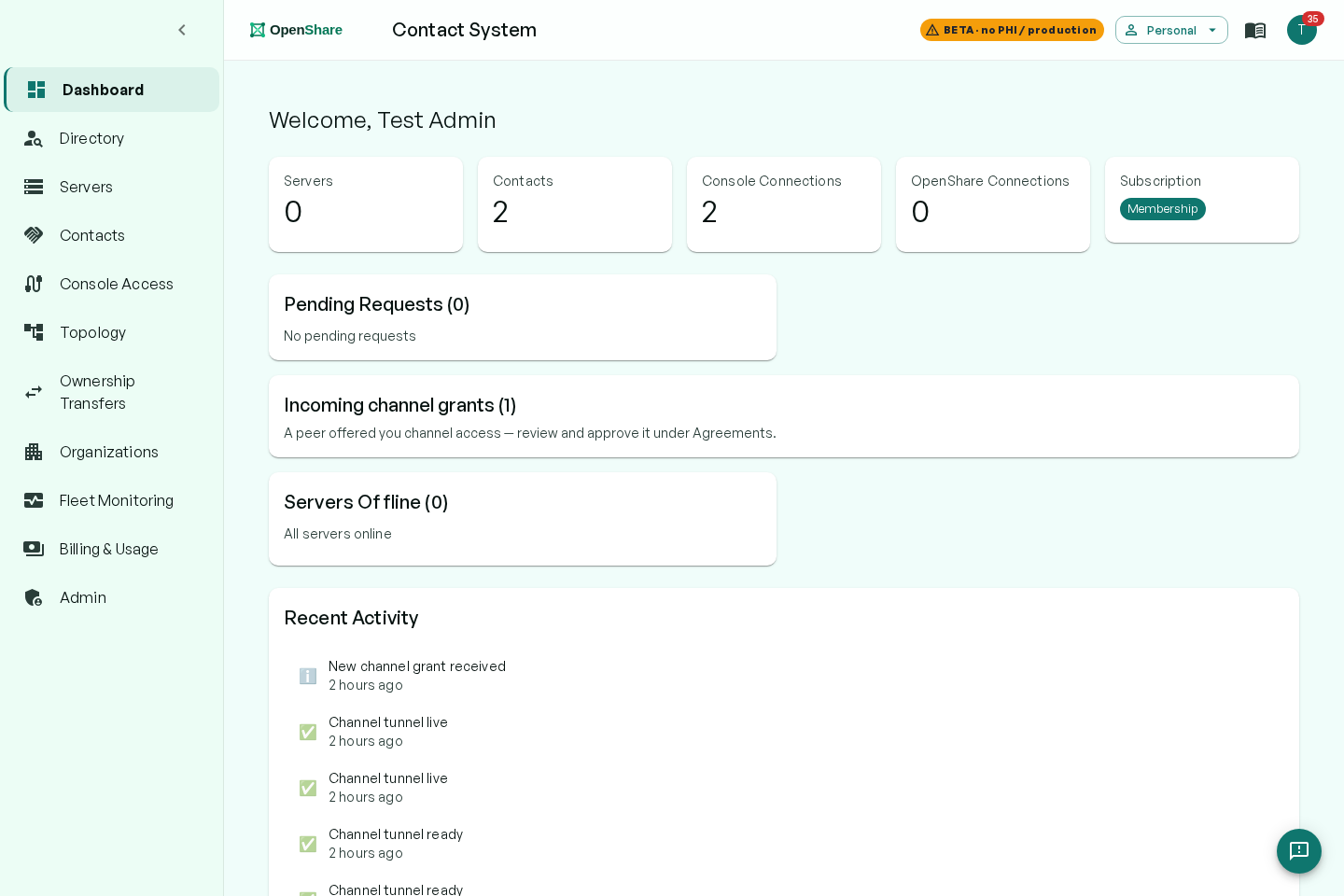The width and height of the screenshot is (1344, 896).
Task: Click the 'All servers online' text
Action: tap(338, 534)
